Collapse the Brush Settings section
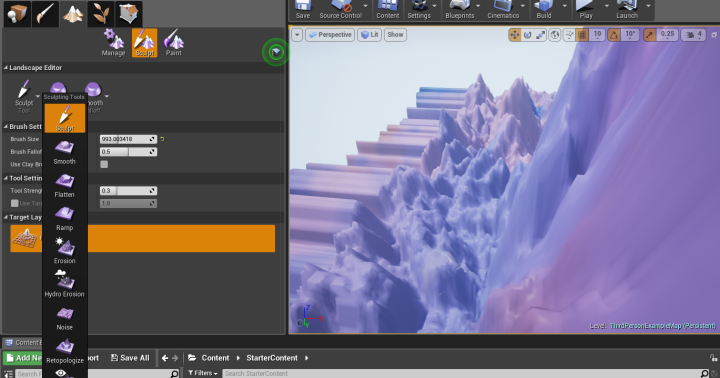This screenshot has width=720, height=378. (6, 126)
